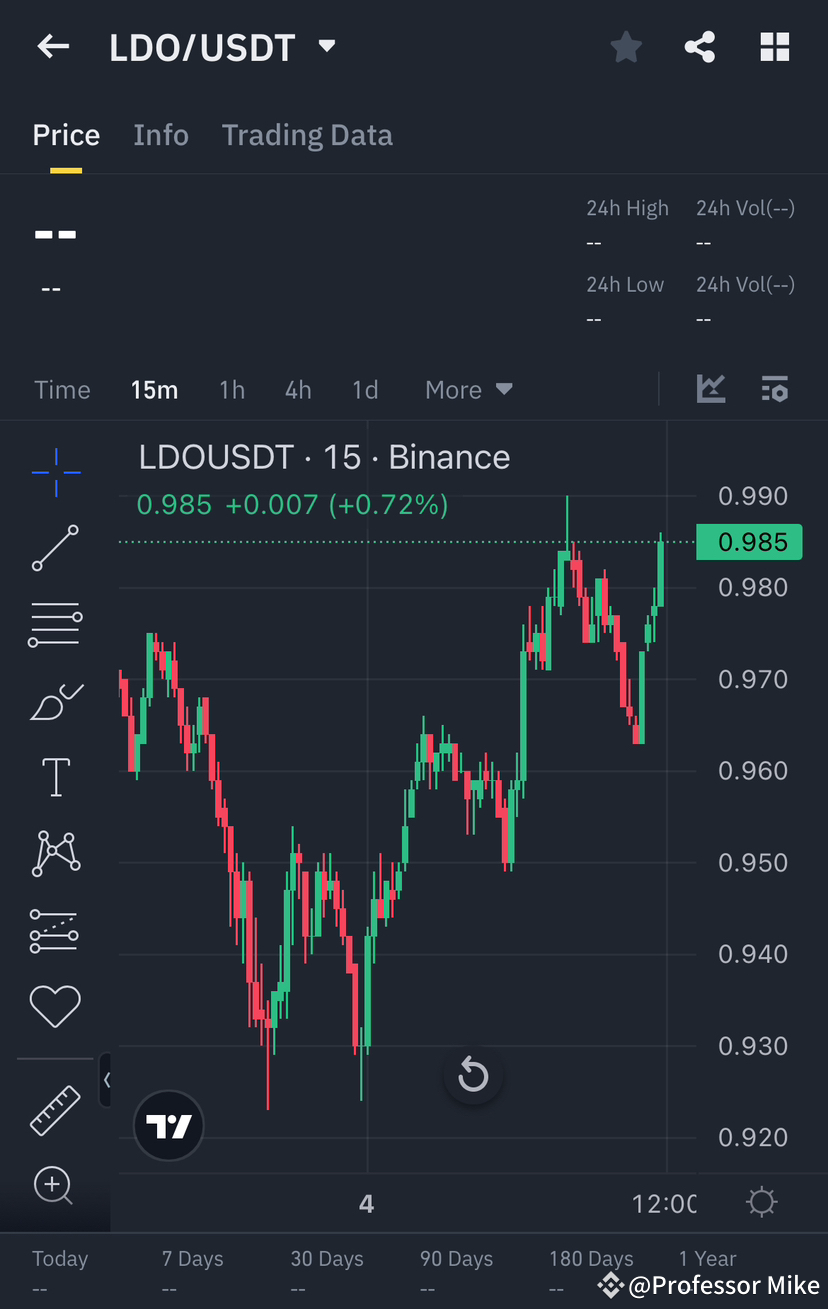
Task: Switch to the Info tab
Action: [161, 135]
